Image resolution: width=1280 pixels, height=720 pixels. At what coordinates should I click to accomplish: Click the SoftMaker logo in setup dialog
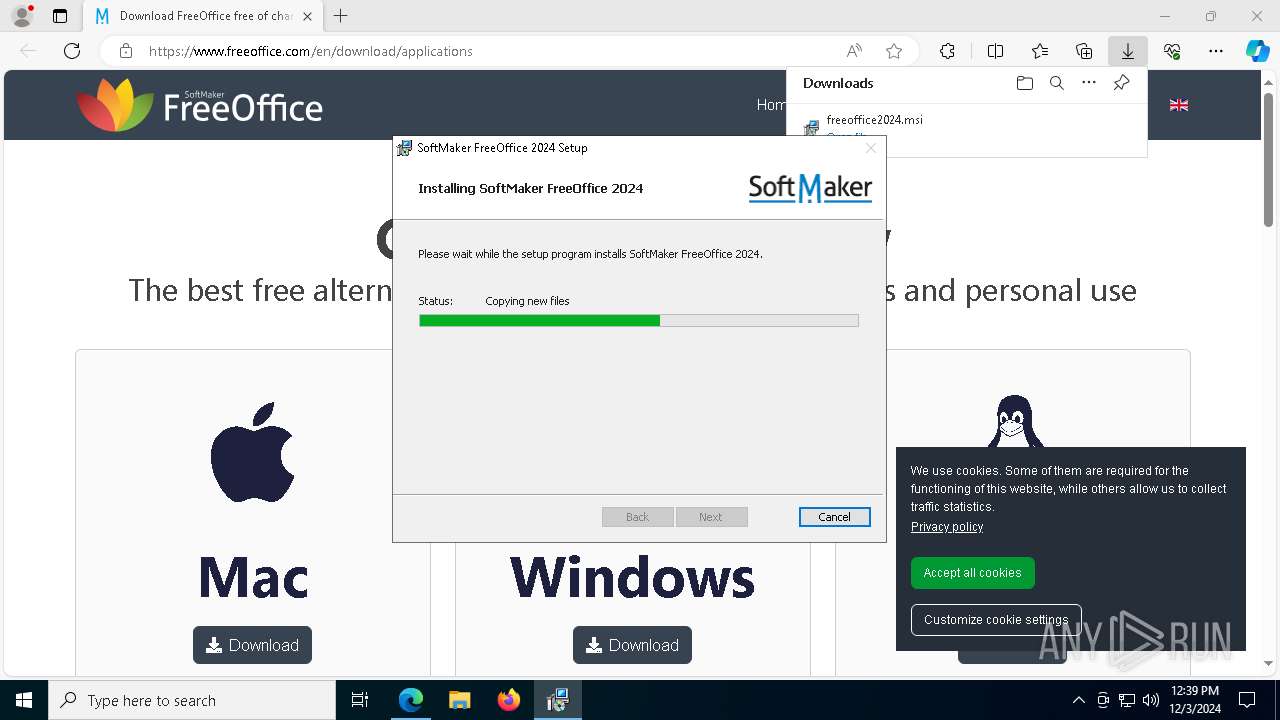click(x=810, y=188)
